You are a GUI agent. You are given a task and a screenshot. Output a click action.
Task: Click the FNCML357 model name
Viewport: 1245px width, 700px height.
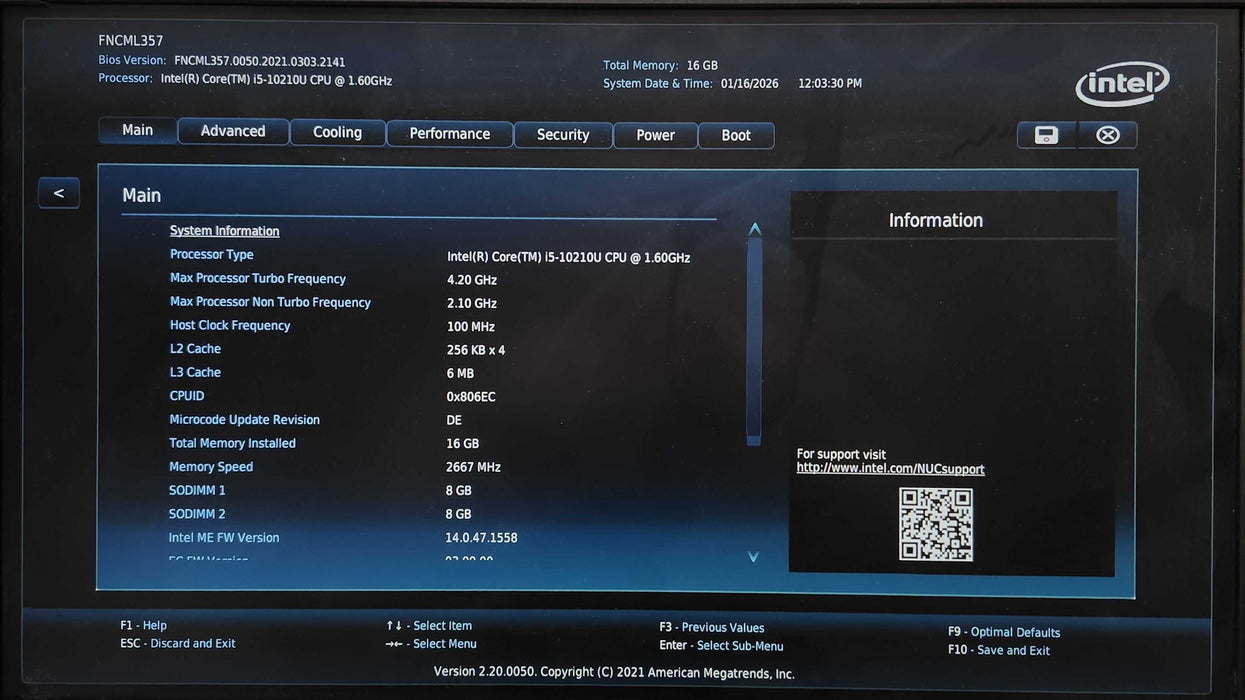click(131, 41)
